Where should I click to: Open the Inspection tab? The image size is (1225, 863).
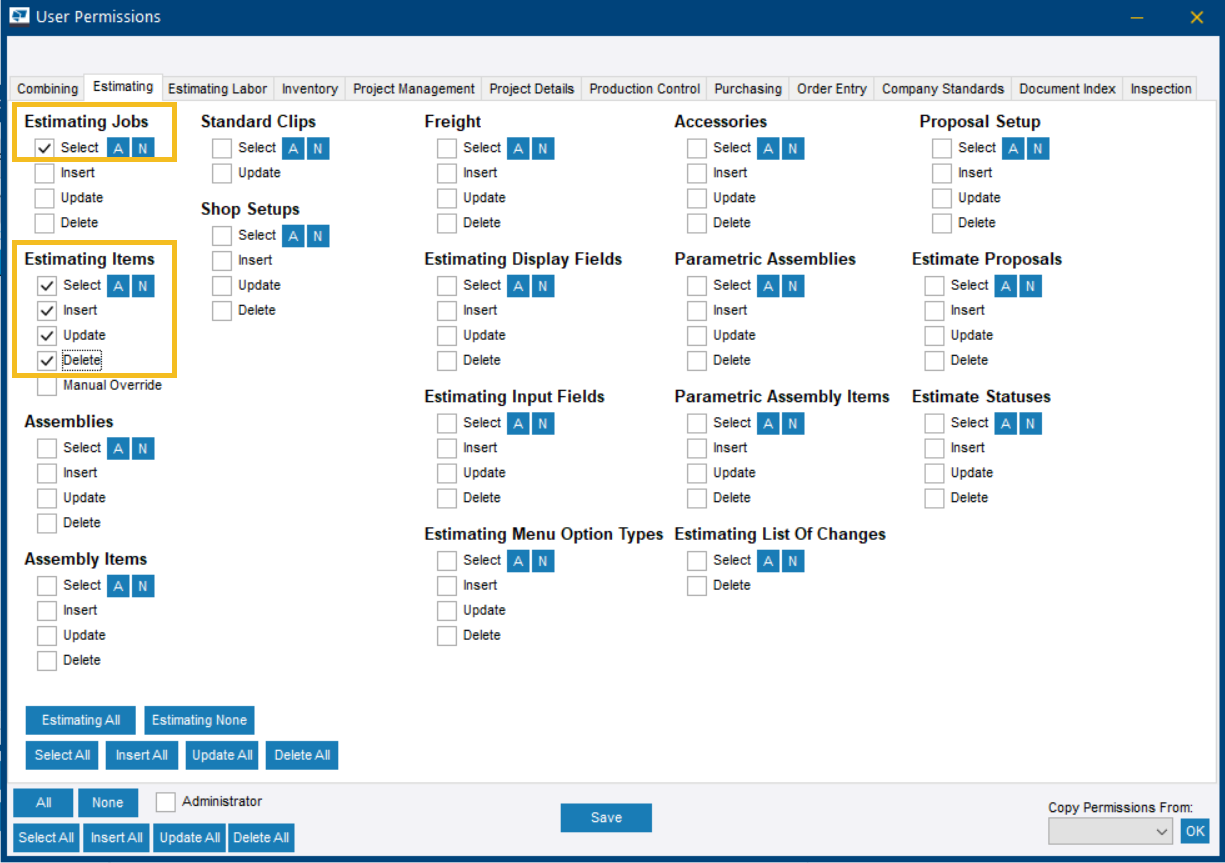tap(1161, 89)
